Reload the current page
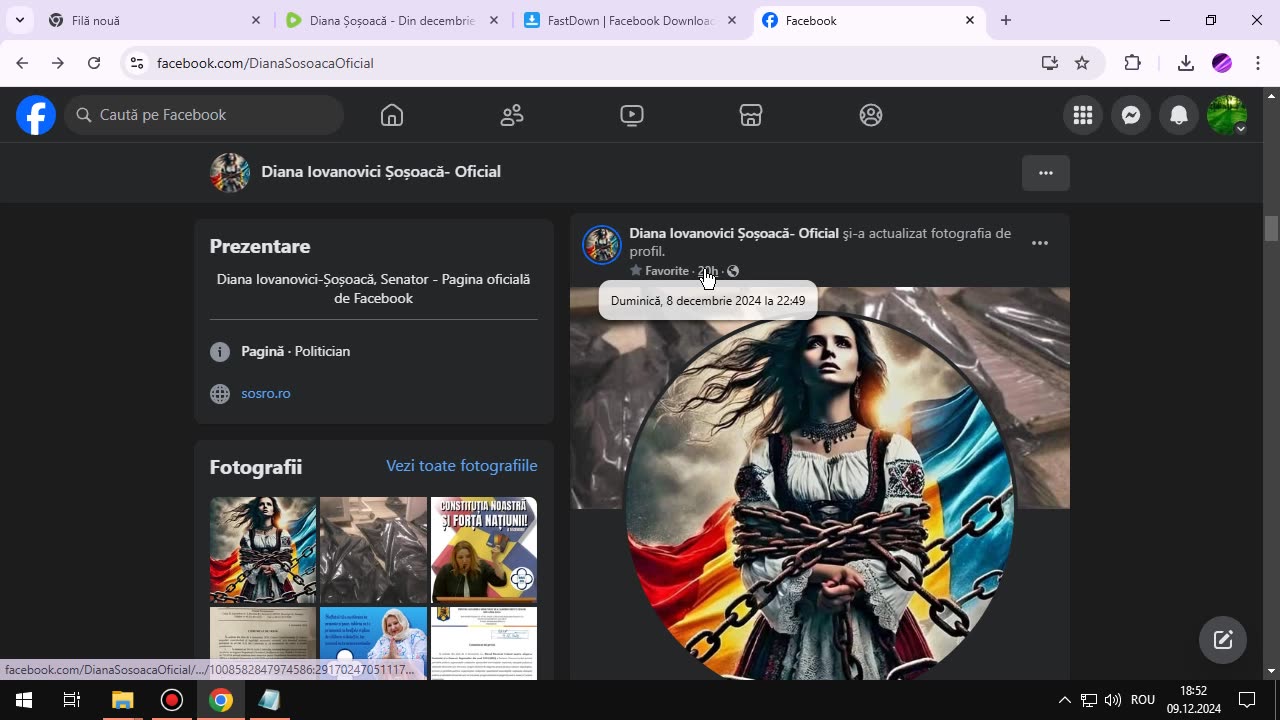This screenshot has width=1280, height=720. click(94, 63)
